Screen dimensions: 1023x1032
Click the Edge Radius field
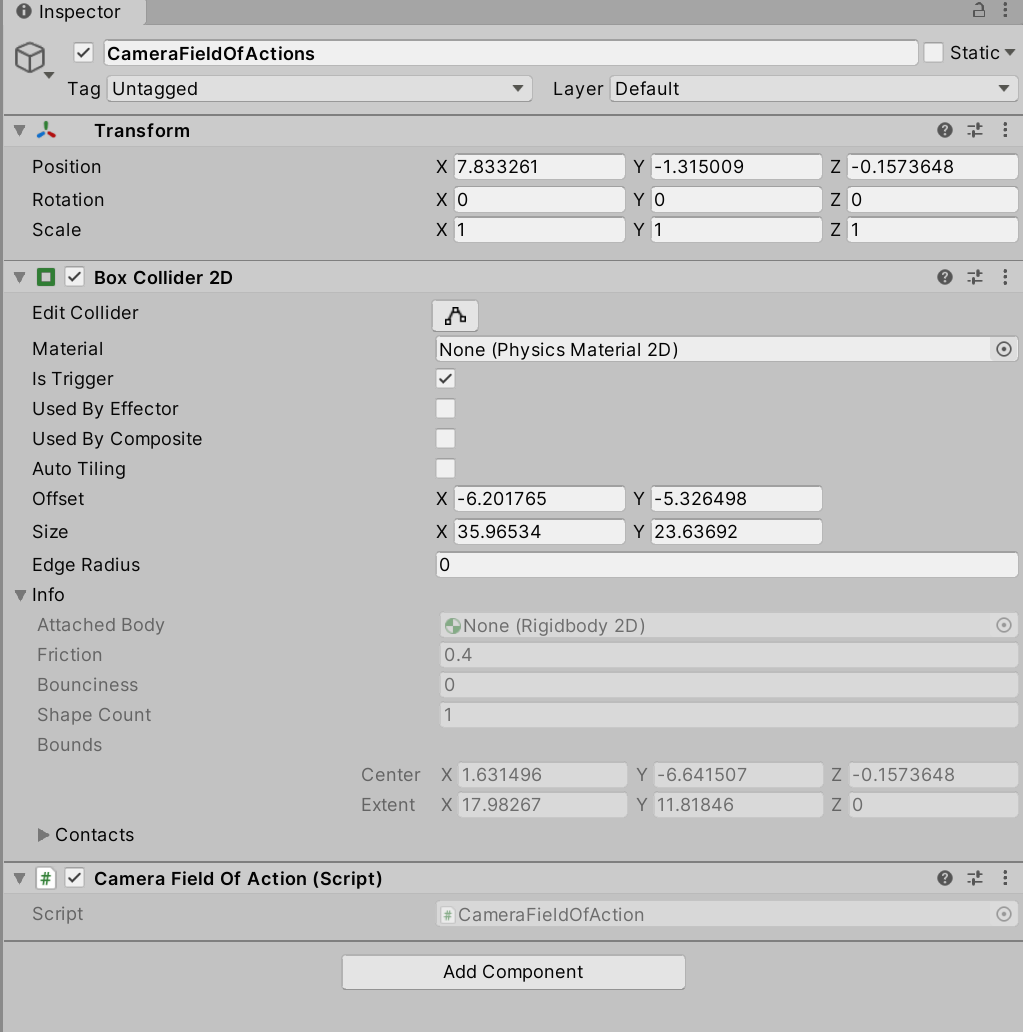[727, 565]
